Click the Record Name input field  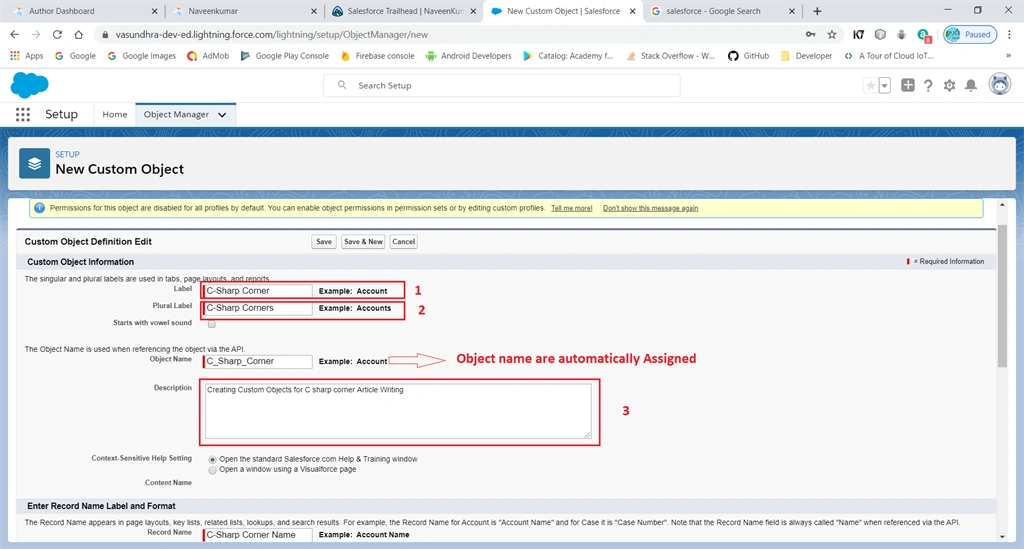pos(258,535)
